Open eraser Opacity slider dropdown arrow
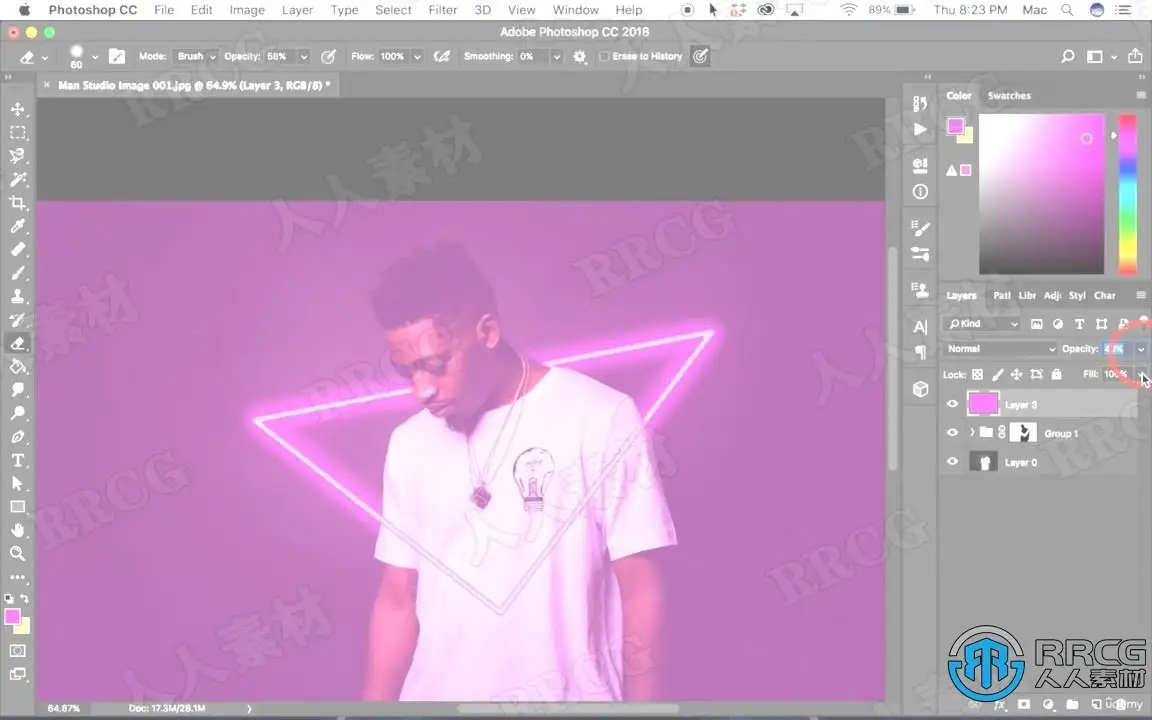The height and width of the screenshot is (720, 1152). [x=303, y=57]
